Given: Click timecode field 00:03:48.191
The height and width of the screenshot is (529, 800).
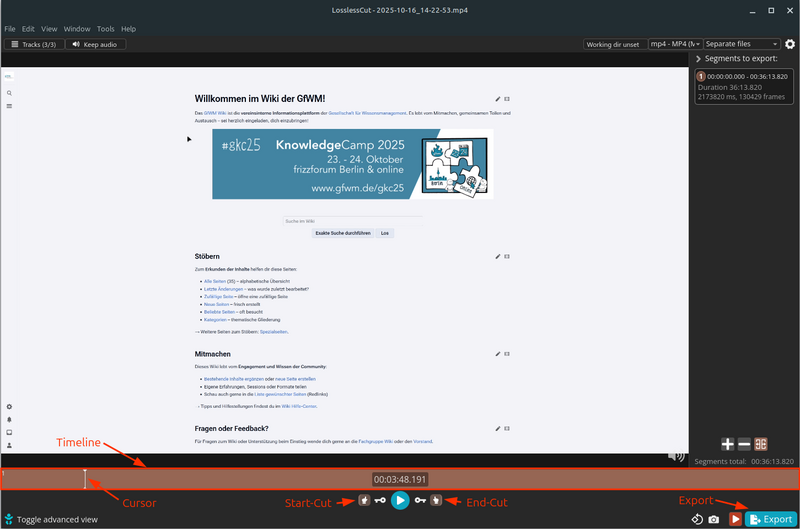Looking at the screenshot, I should [x=399, y=480].
